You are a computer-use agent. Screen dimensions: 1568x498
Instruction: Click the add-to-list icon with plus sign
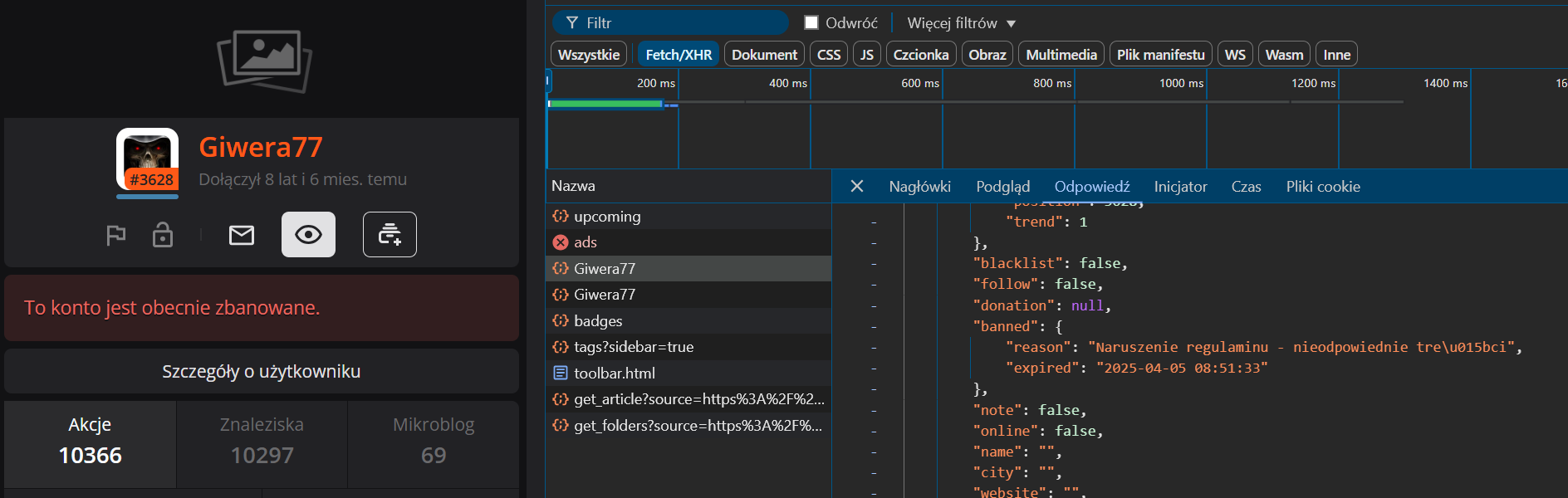[x=390, y=235]
